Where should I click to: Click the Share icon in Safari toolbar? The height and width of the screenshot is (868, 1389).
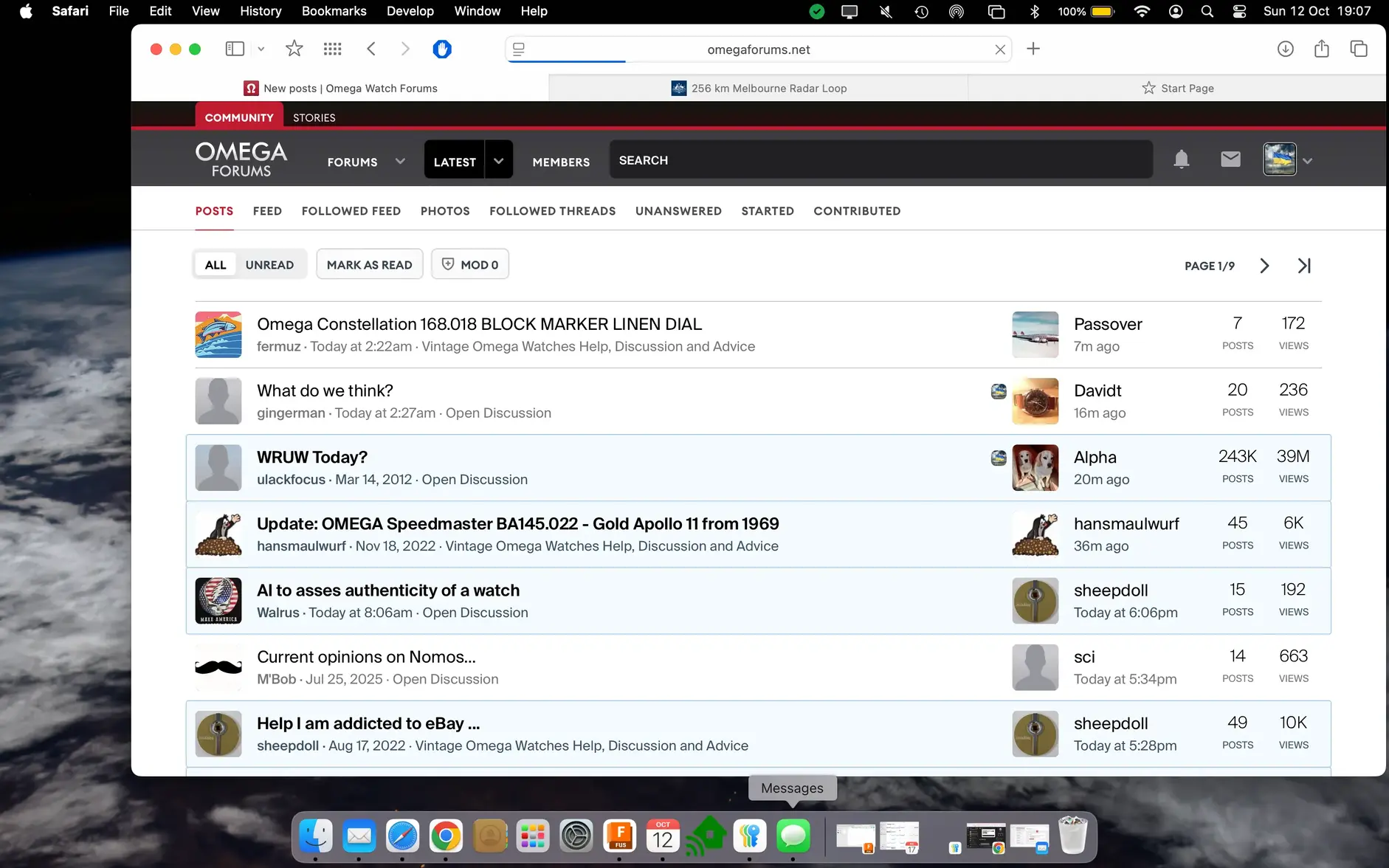[x=1321, y=49]
